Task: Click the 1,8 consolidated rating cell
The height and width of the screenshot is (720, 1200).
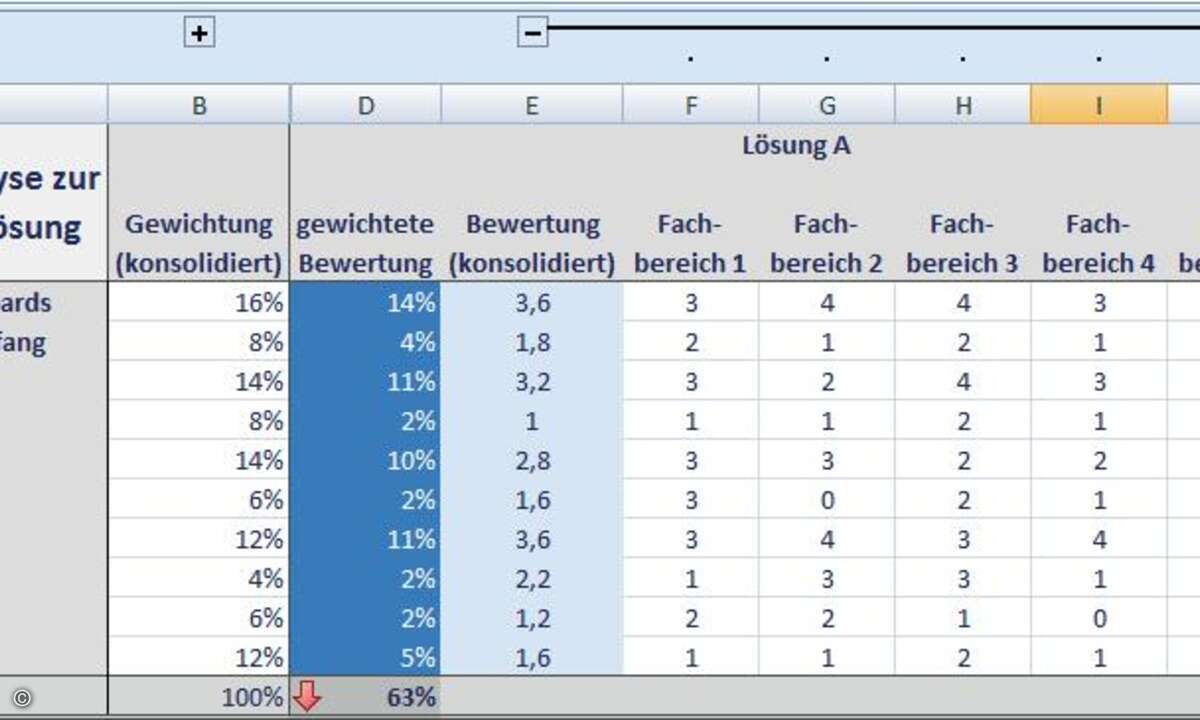Action: [531, 342]
